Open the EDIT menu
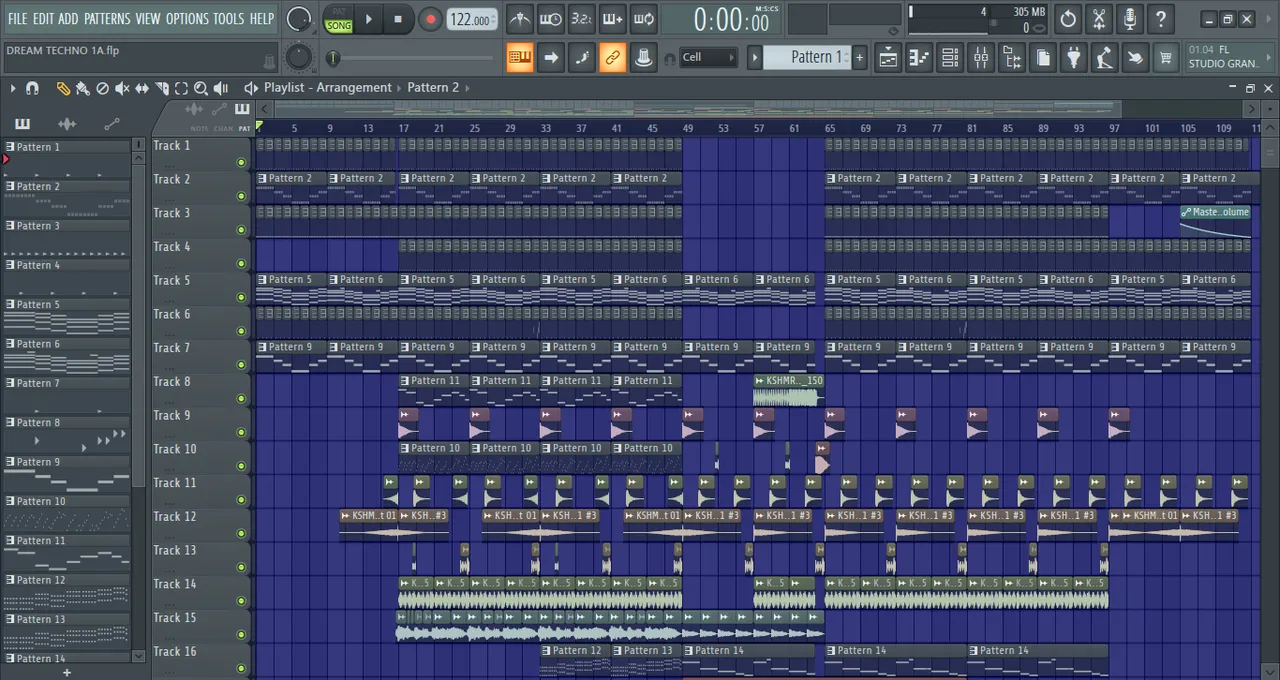 click(43, 19)
